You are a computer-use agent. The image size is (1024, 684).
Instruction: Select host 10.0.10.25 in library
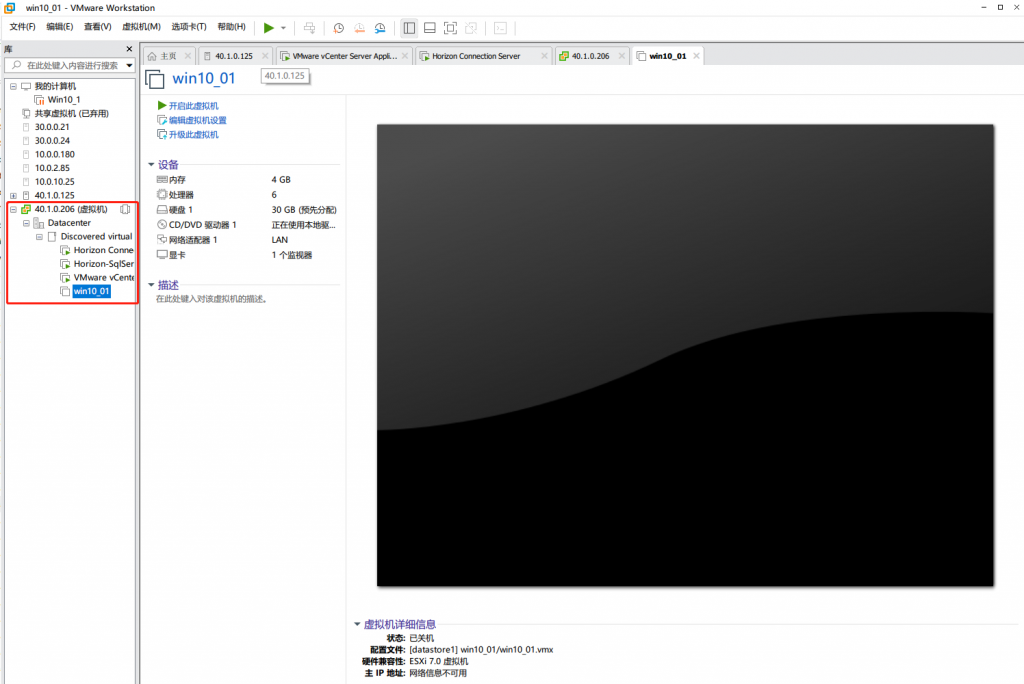[x=54, y=182]
